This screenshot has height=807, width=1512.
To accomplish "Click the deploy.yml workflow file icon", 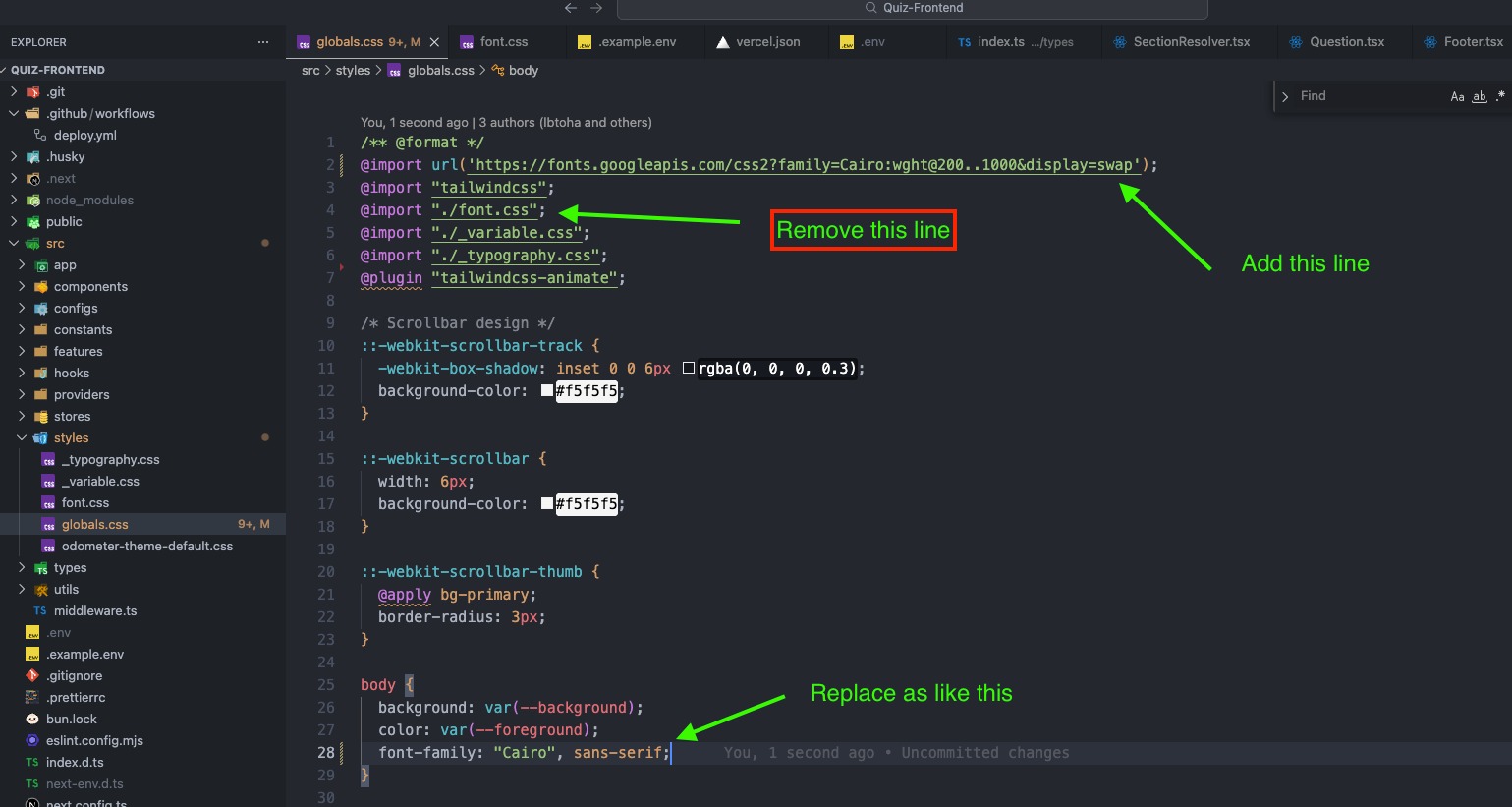I will 40,136.
